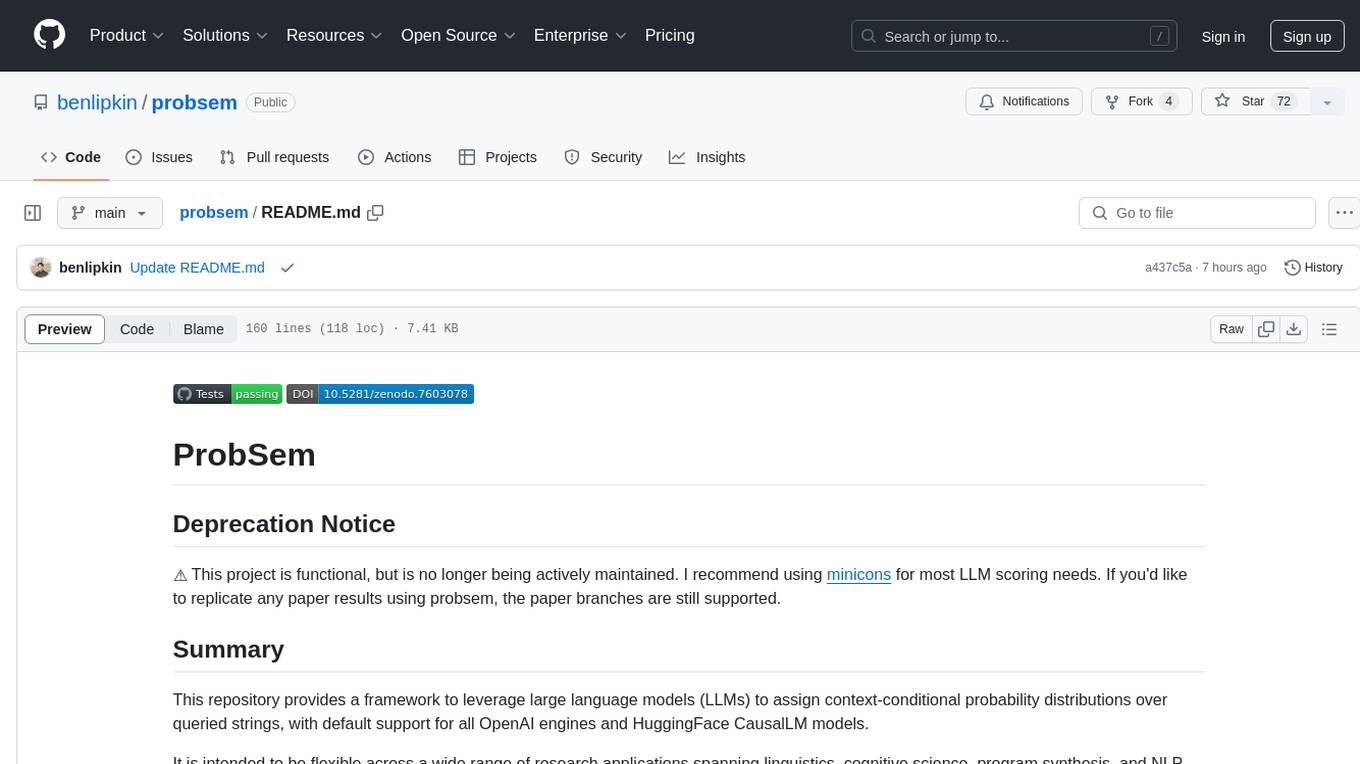Switch to the Pull requests tab
The height and width of the screenshot is (764, 1360).
point(274,157)
